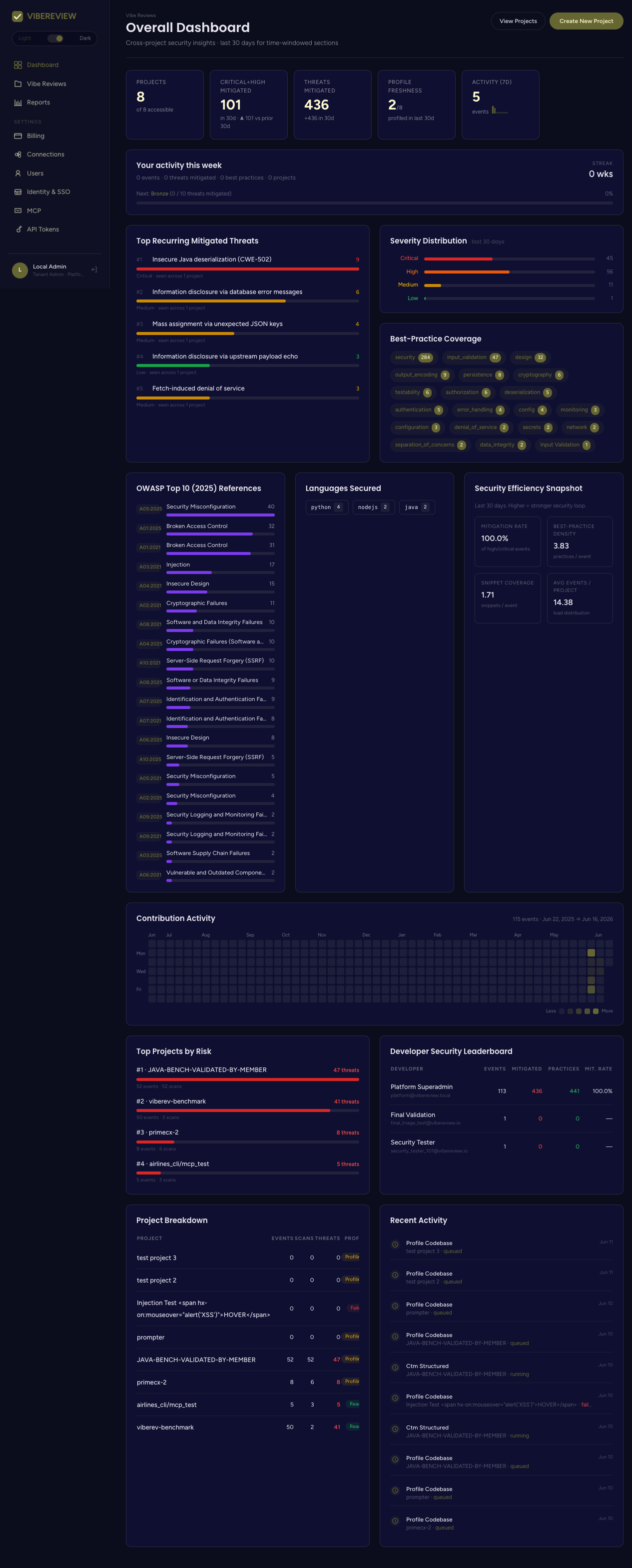Image resolution: width=632 pixels, height=1568 pixels.
Task: Click the Mitigation Rate 100.0% card
Action: 507,541
